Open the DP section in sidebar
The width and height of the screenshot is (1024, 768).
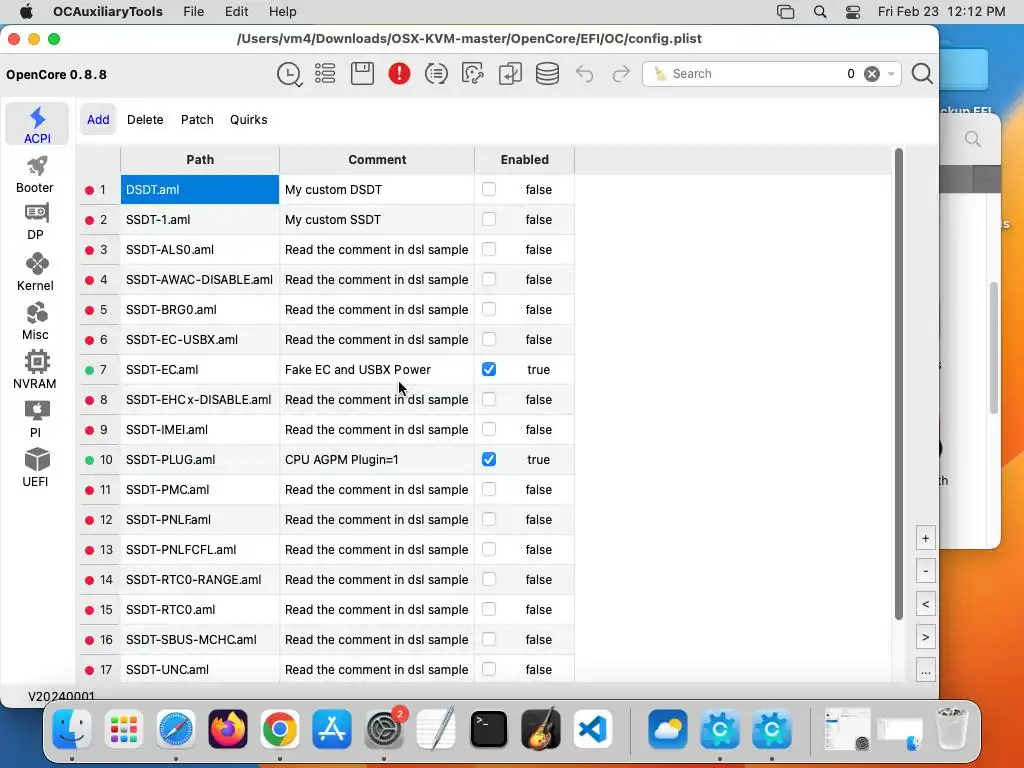pos(35,221)
